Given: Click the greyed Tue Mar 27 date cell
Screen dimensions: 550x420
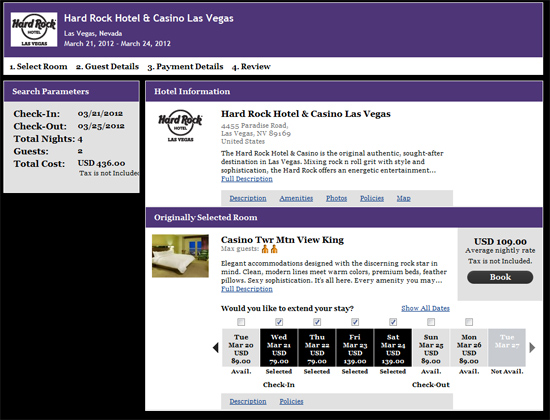Looking at the screenshot, I should (x=507, y=348).
